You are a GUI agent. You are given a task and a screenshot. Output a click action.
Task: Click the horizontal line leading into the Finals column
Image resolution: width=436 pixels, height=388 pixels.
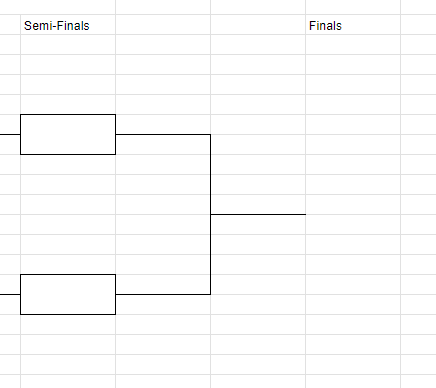[258, 214]
